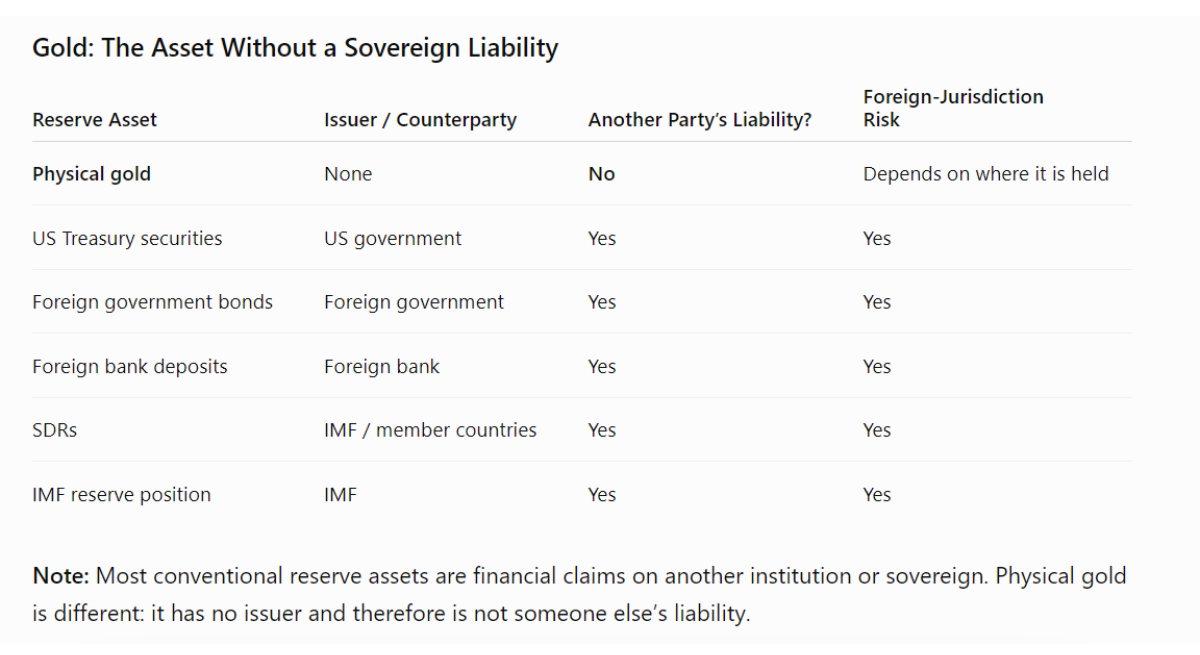Image resolution: width=1200 pixels, height=655 pixels.
Task: Select the US government issuer cell
Action: pyautogui.click(x=393, y=238)
